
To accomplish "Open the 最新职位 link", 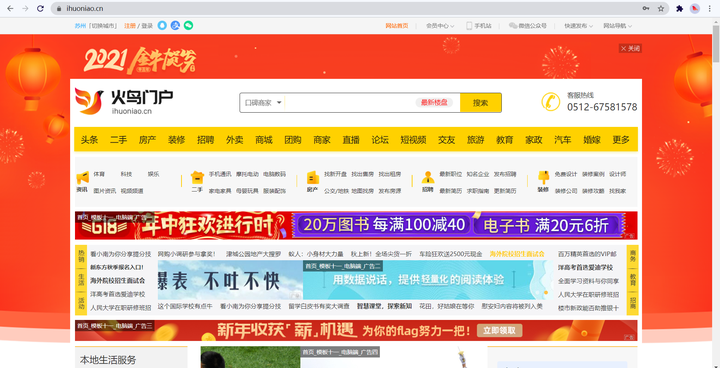I will [x=450, y=174].
